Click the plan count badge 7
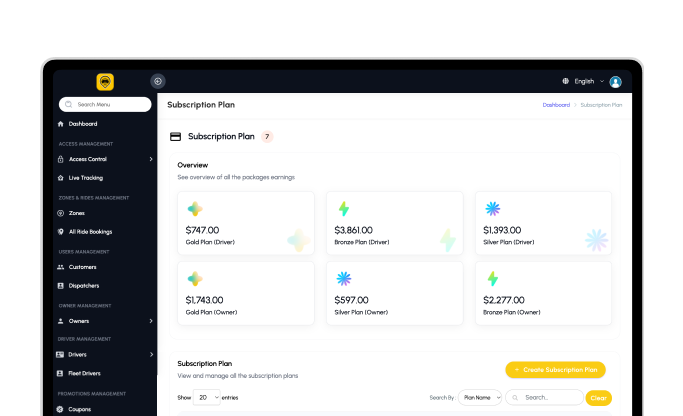Image resolution: width=683 pixels, height=416 pixels. pyautogui.click(x=267, y=136)
